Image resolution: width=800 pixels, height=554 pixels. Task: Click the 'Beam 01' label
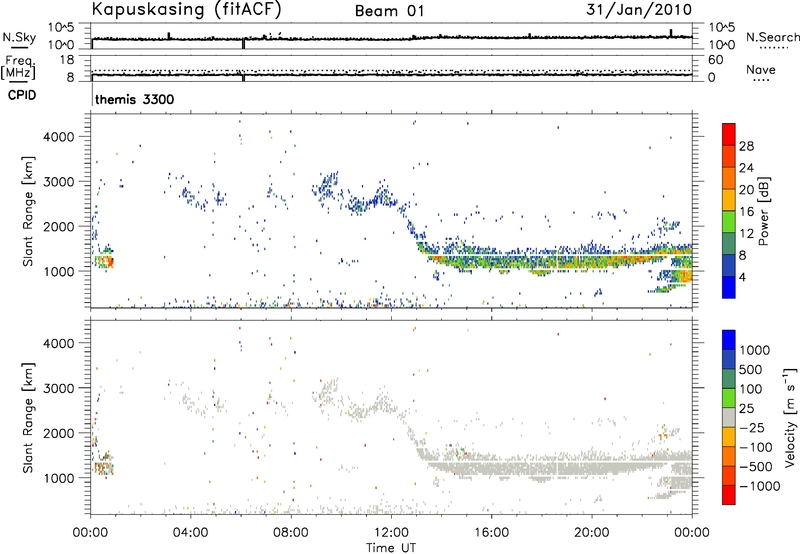pos(389,11)
